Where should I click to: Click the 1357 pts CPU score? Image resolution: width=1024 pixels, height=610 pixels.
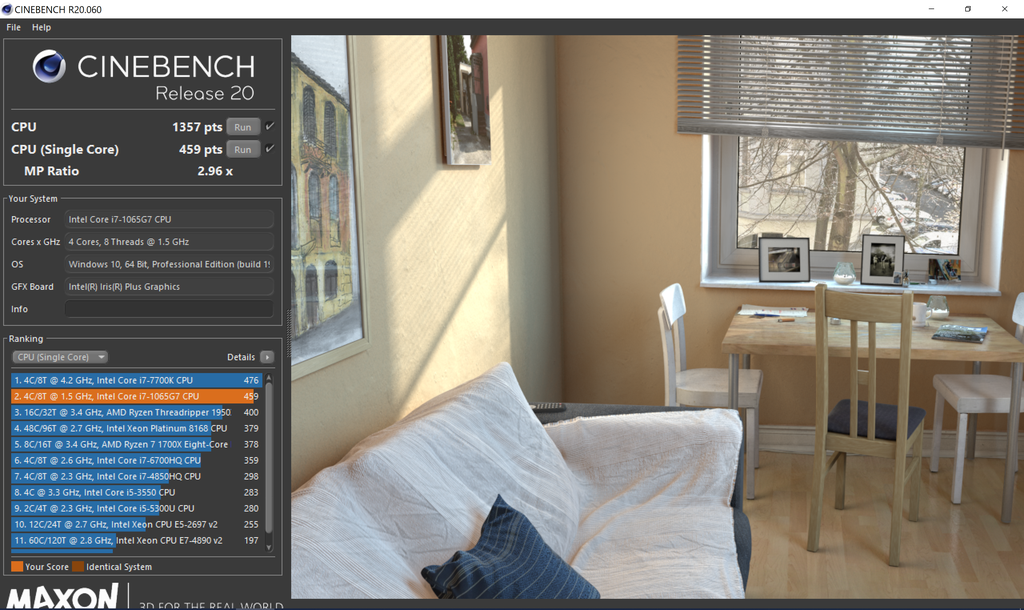(197, 127)
